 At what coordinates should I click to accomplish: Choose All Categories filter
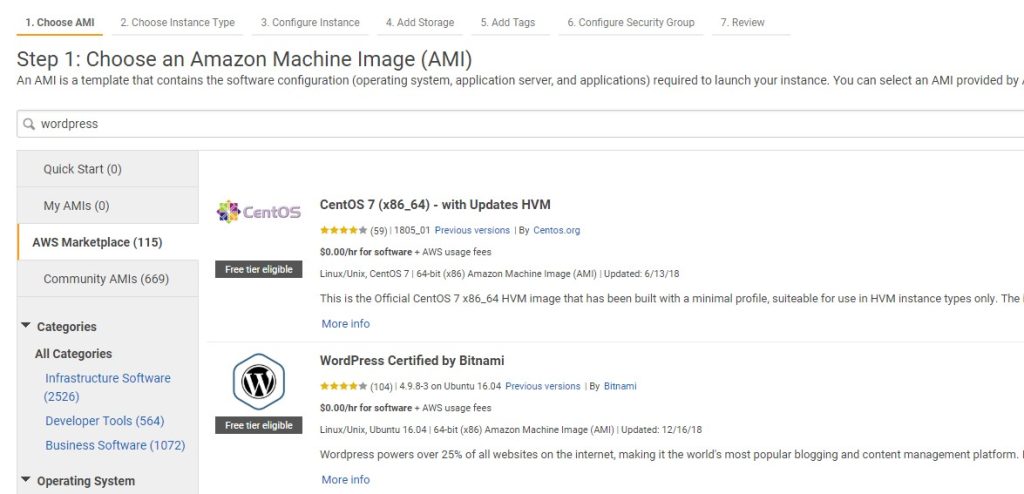pyautogui.click(x=73, y=354)
